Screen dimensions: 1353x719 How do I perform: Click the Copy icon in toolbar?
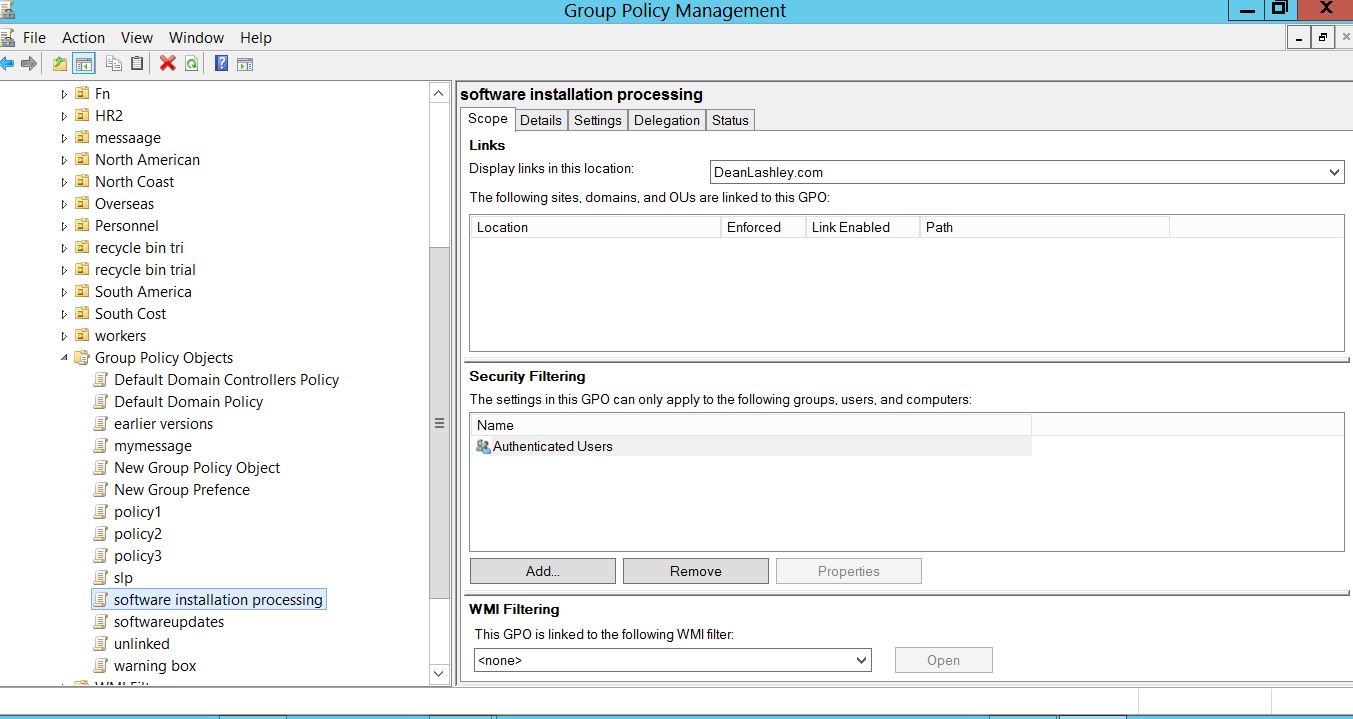(114, 64)
